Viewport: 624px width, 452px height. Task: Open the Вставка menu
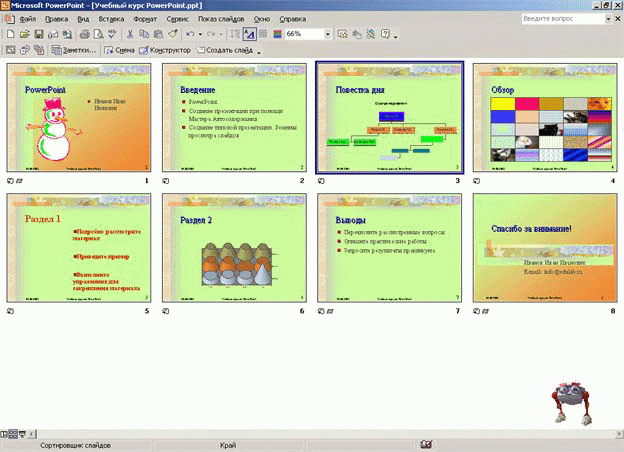[x=111, y=19]
